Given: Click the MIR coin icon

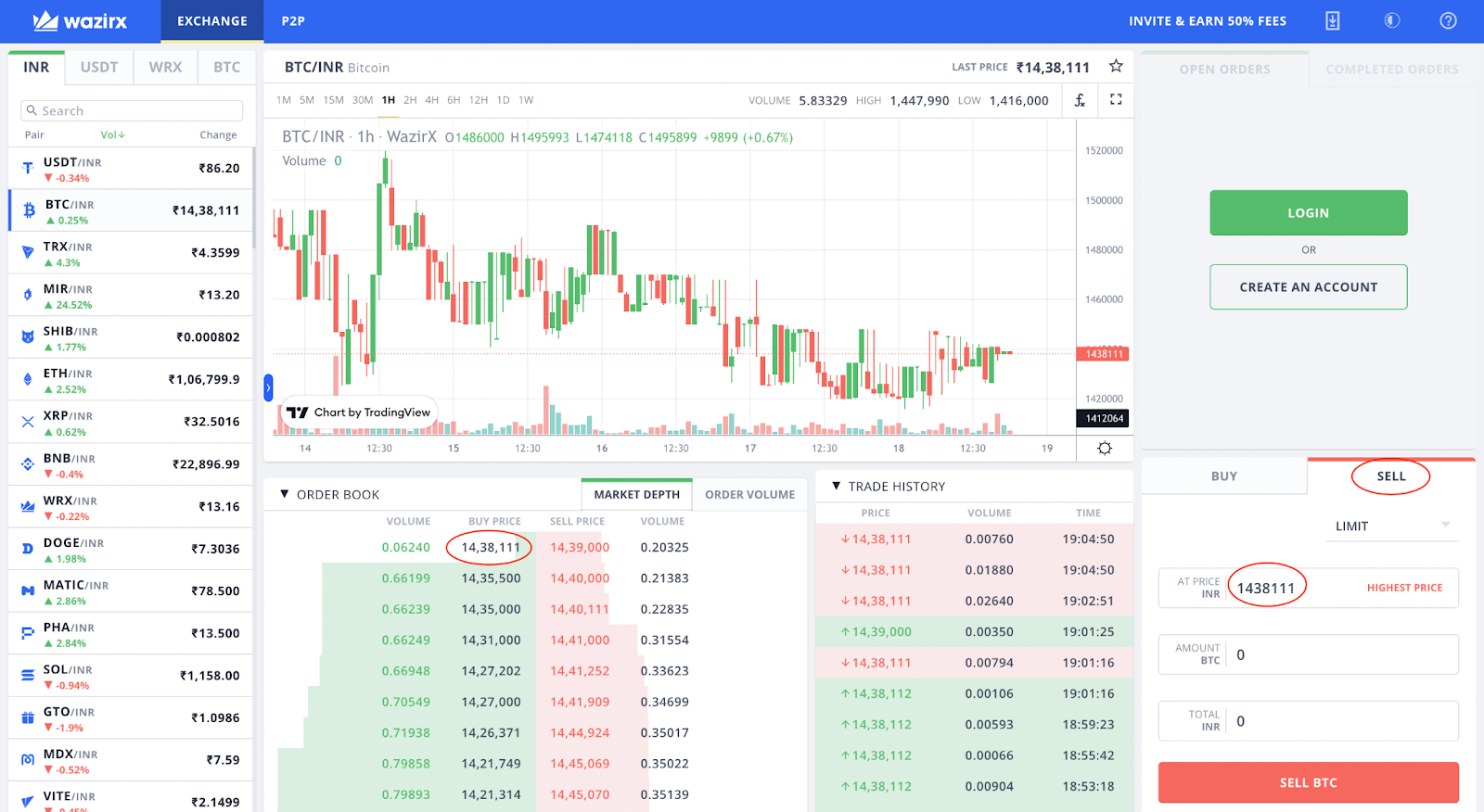Looking at the screenshot, I should [28, 296].
